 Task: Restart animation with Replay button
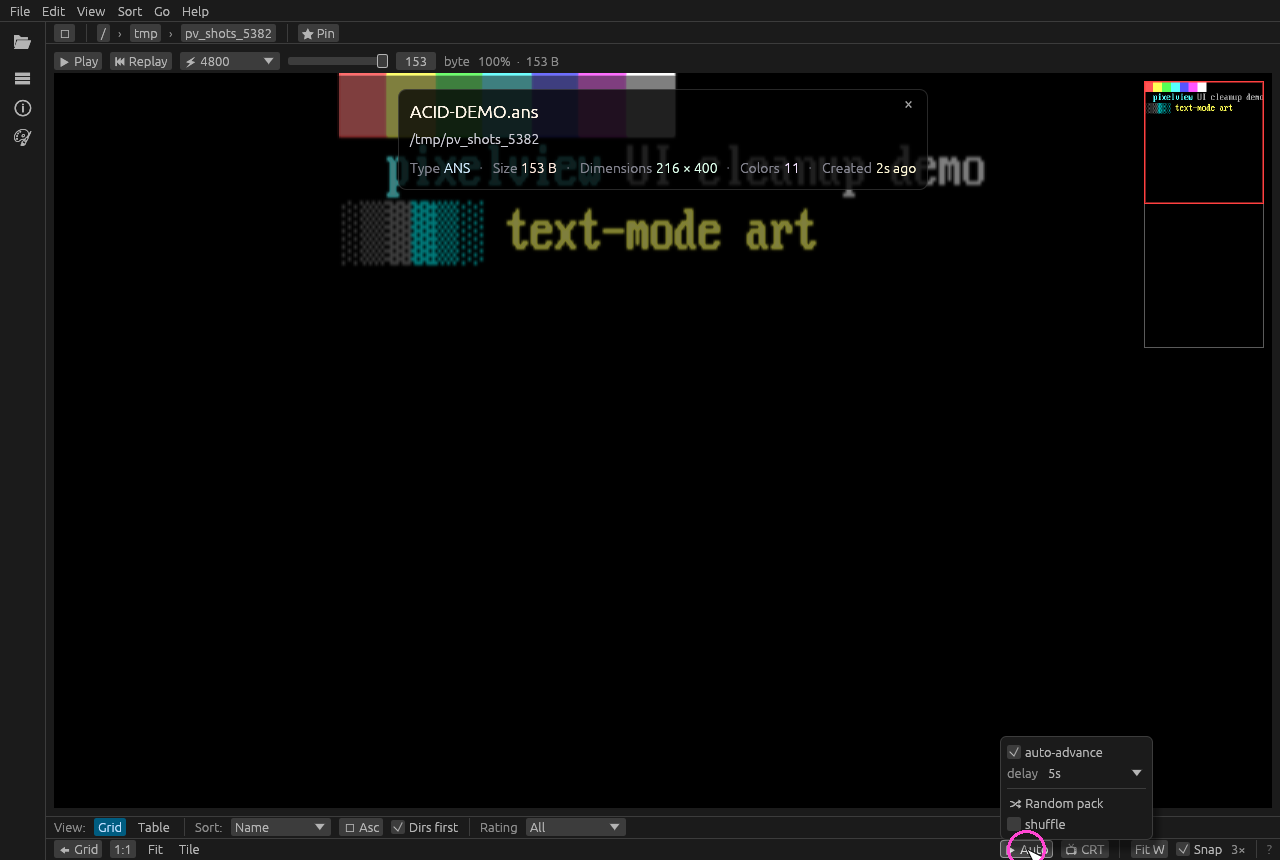click(140, 62)
